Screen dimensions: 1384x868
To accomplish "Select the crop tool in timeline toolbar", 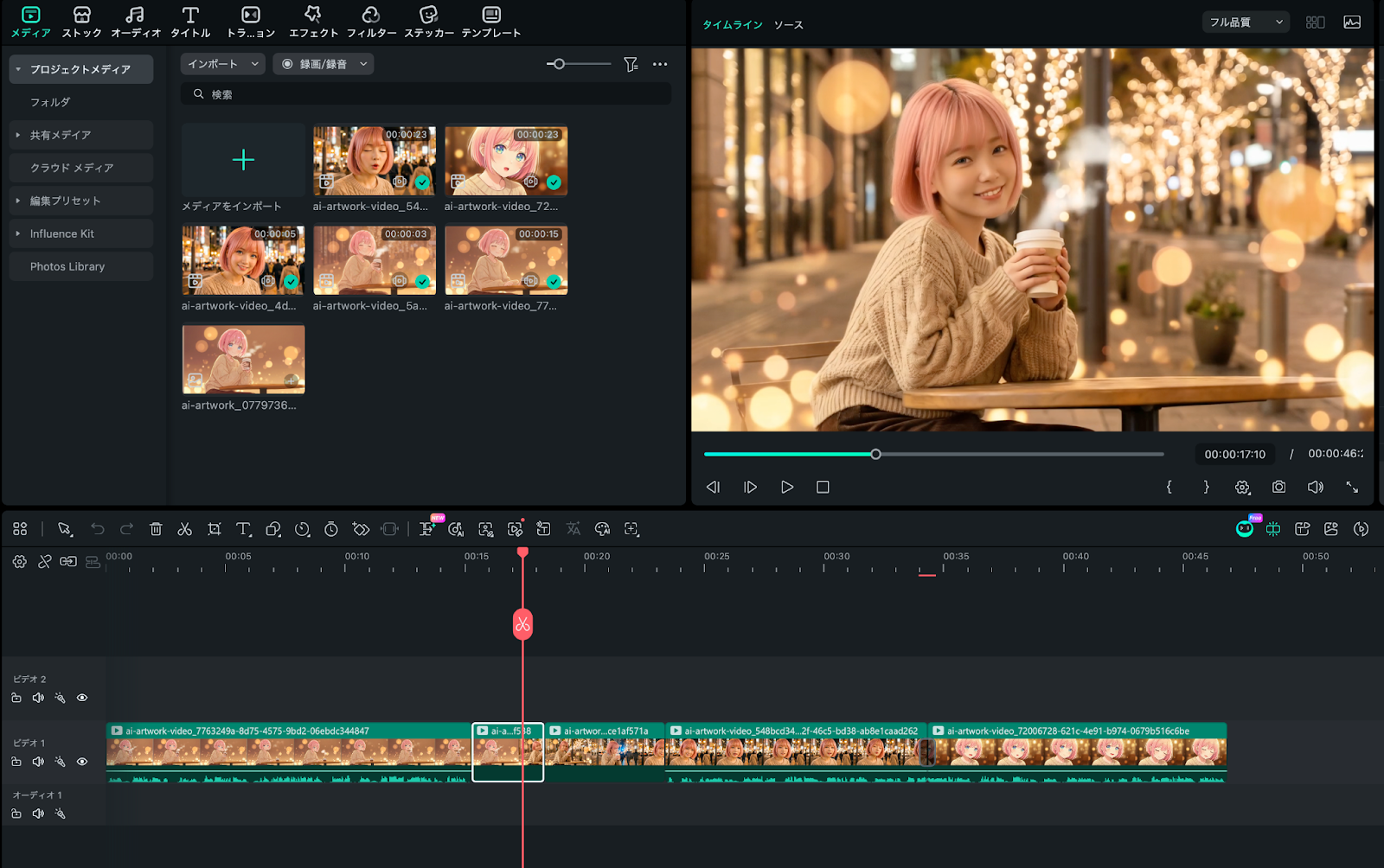I will 215,529.
